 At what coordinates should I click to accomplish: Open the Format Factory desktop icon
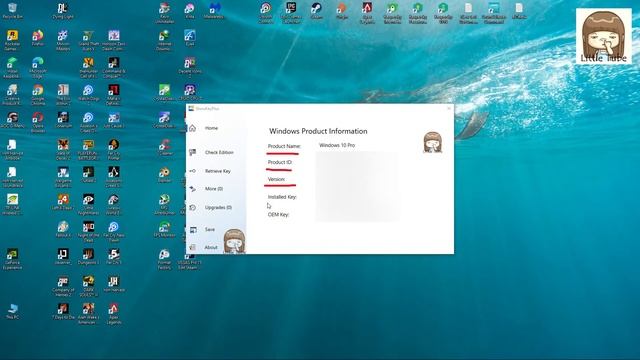click(164, 259)
